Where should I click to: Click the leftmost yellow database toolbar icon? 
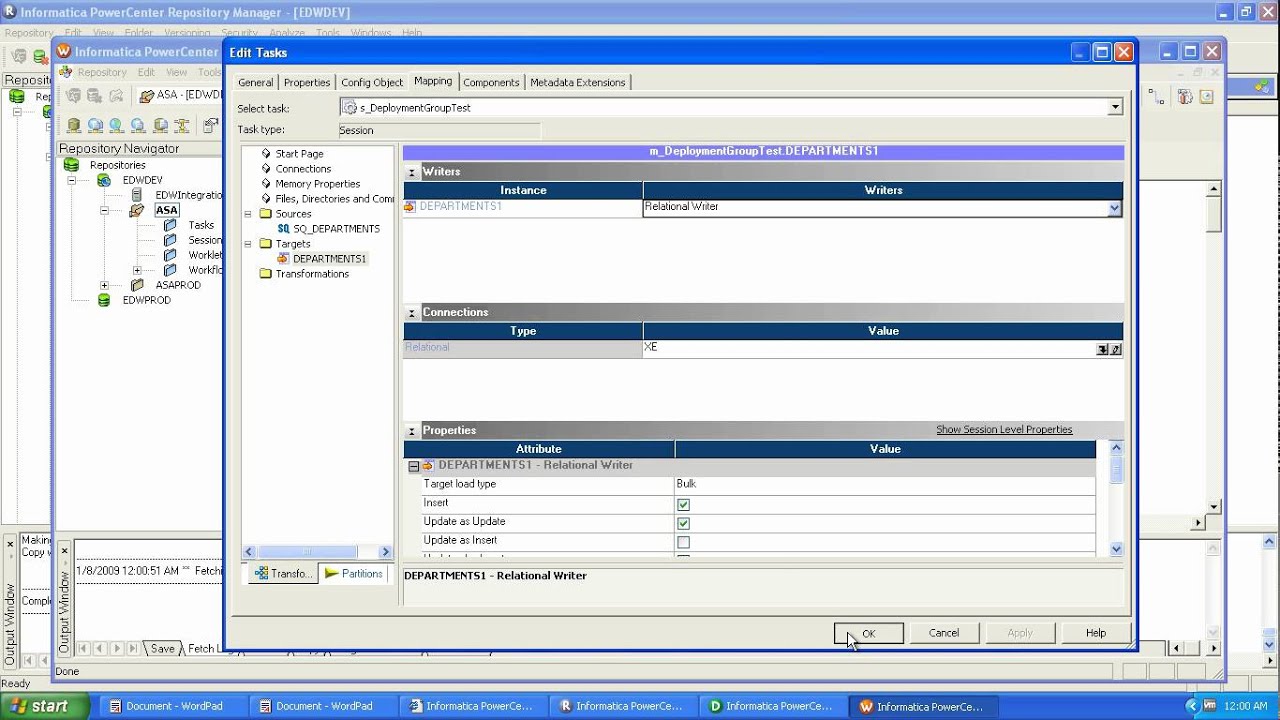74,126
